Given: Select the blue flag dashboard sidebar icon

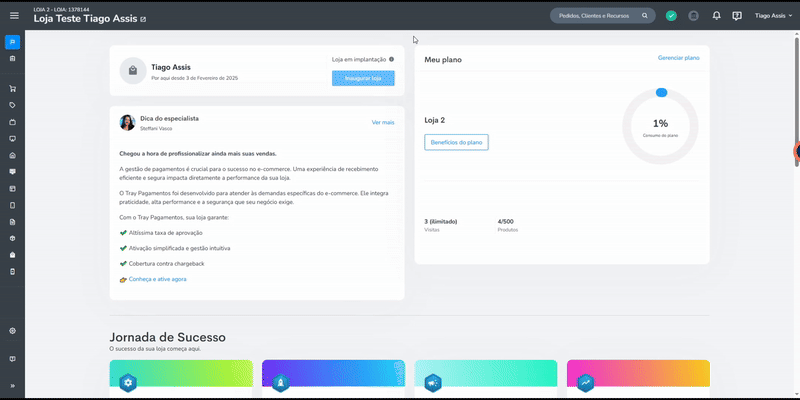Looking at the screenshot, I should coord(13,42).
